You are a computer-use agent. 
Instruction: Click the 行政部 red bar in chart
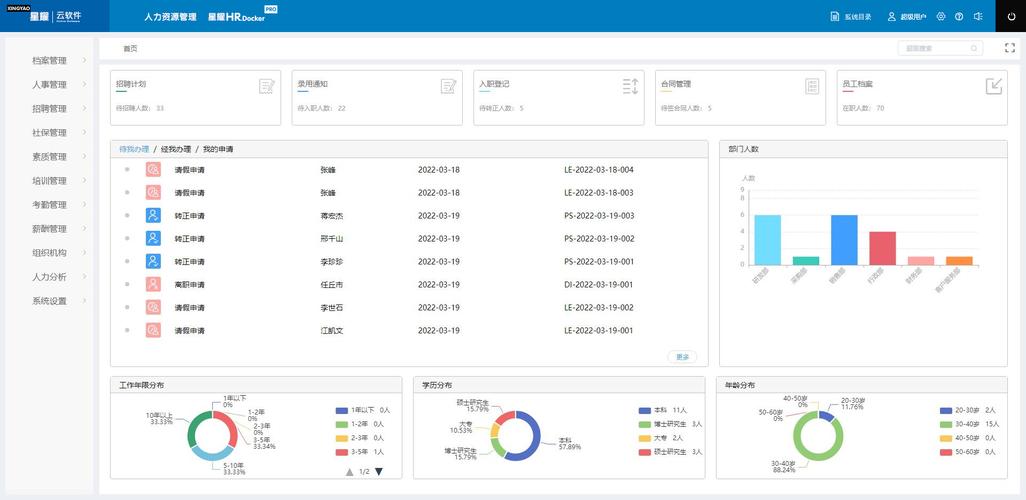(883, 249)
